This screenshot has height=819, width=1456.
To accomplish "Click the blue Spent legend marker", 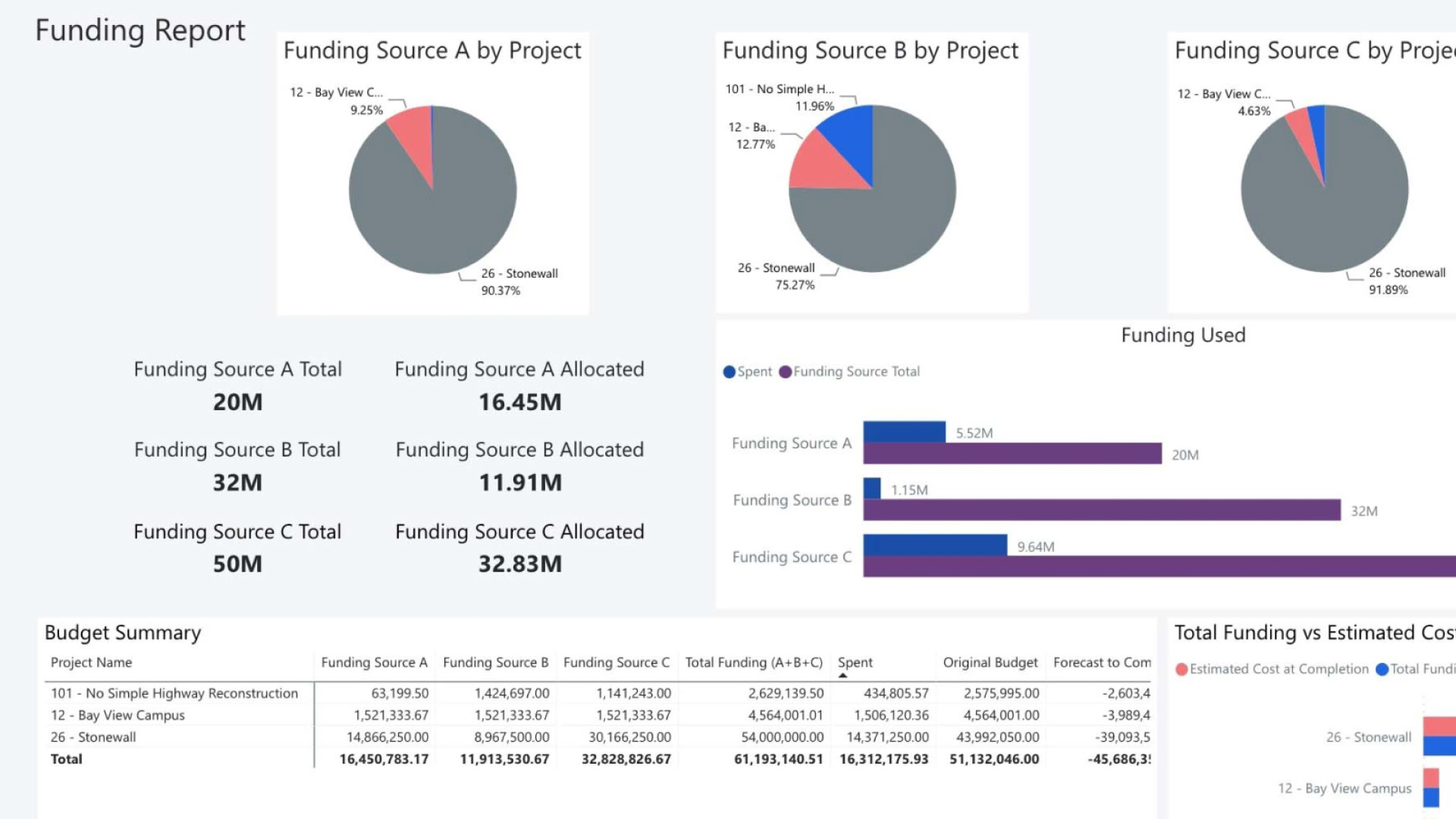I will (x=730, y=372).
